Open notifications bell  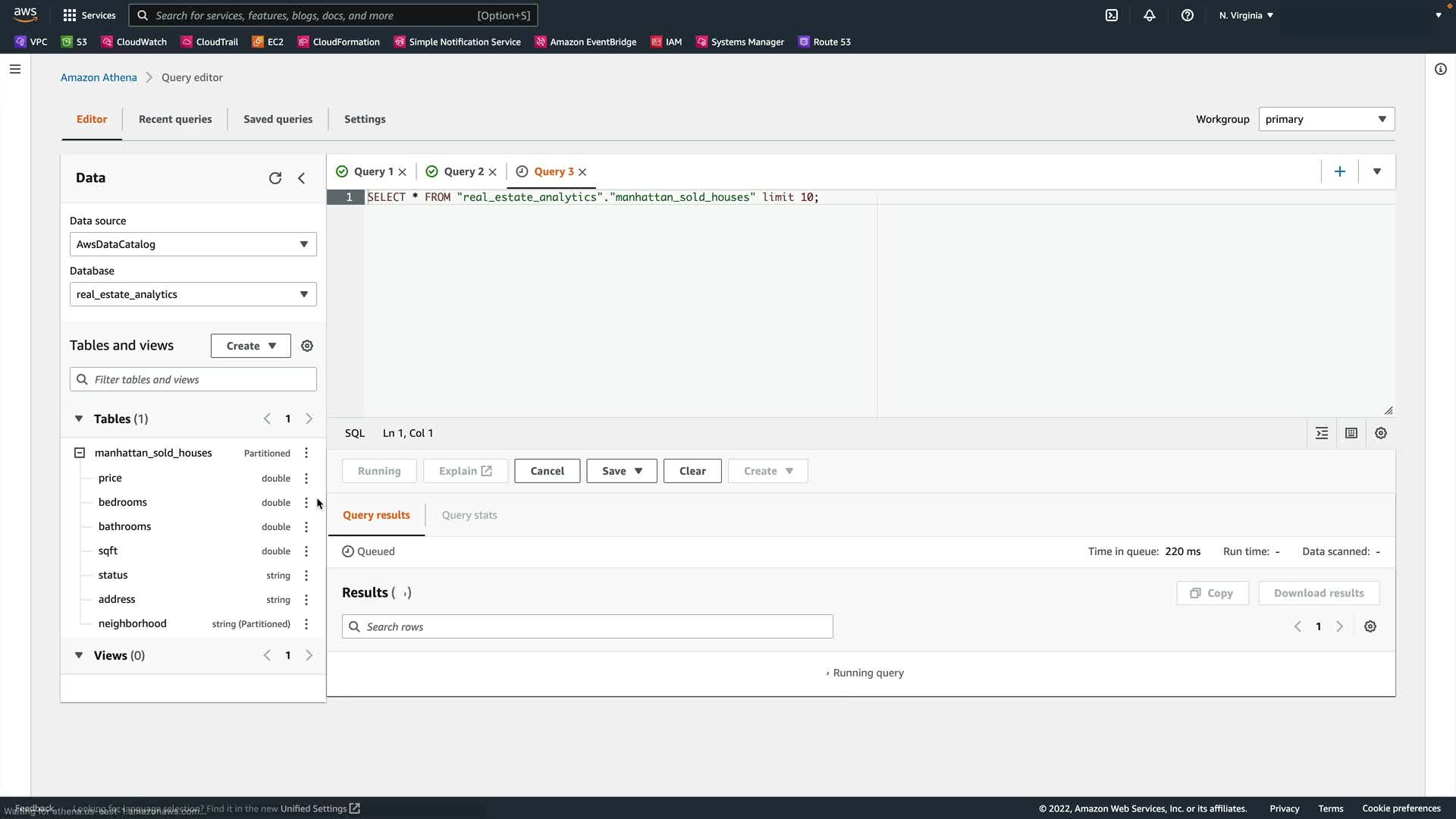click(1150, 15)
